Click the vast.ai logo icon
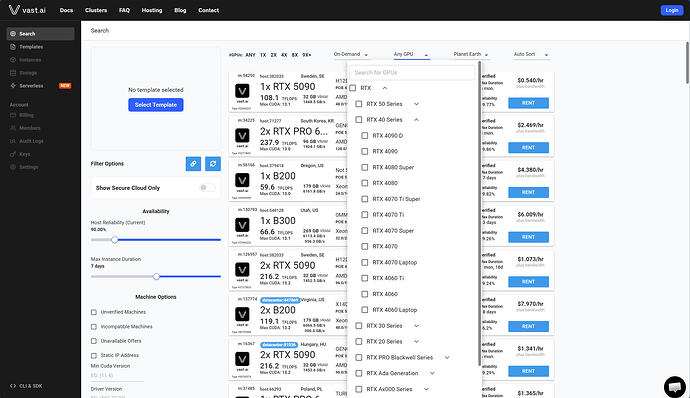The image size is (690, 398). 14,10
